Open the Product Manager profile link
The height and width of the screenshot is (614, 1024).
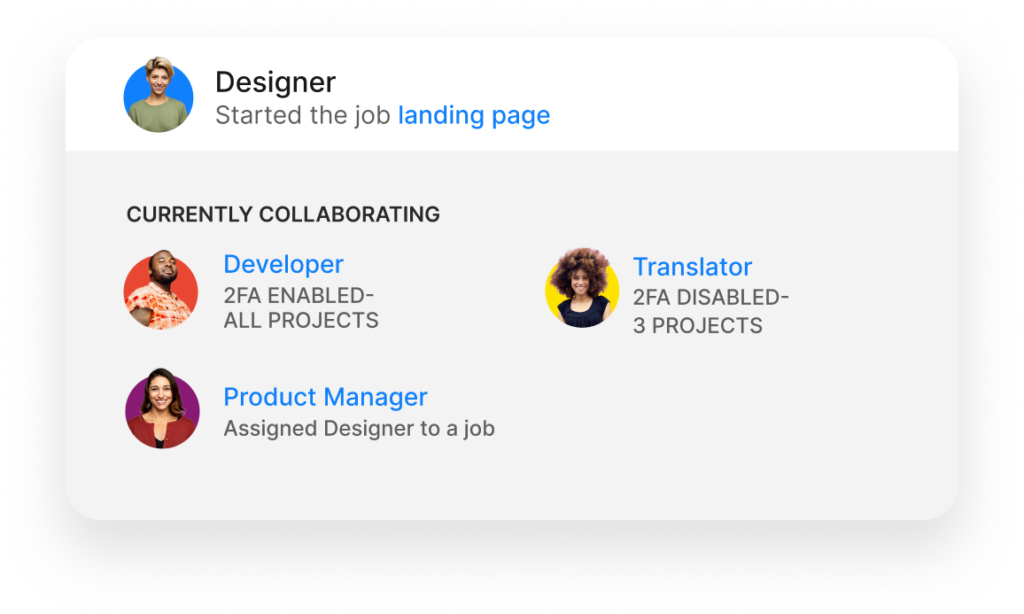pyautogui.click(x=325, y=397)
